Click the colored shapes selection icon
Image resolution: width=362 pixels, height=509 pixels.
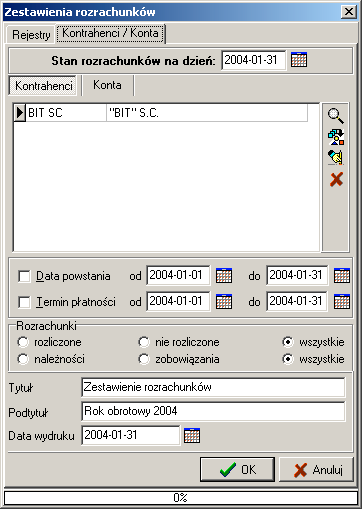(336, 137)
